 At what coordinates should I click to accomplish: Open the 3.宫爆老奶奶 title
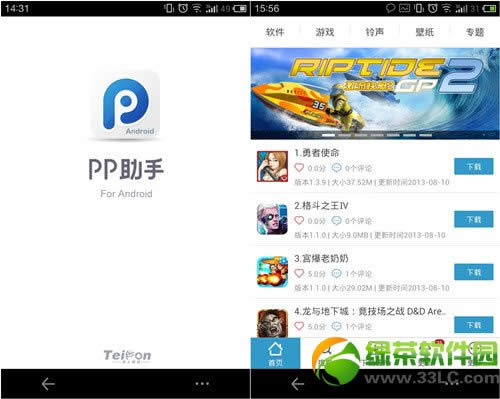pos(321,258)
